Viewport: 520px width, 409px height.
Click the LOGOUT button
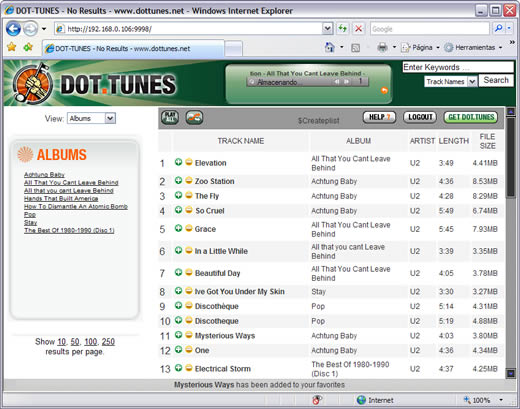(x=420, y=117)
